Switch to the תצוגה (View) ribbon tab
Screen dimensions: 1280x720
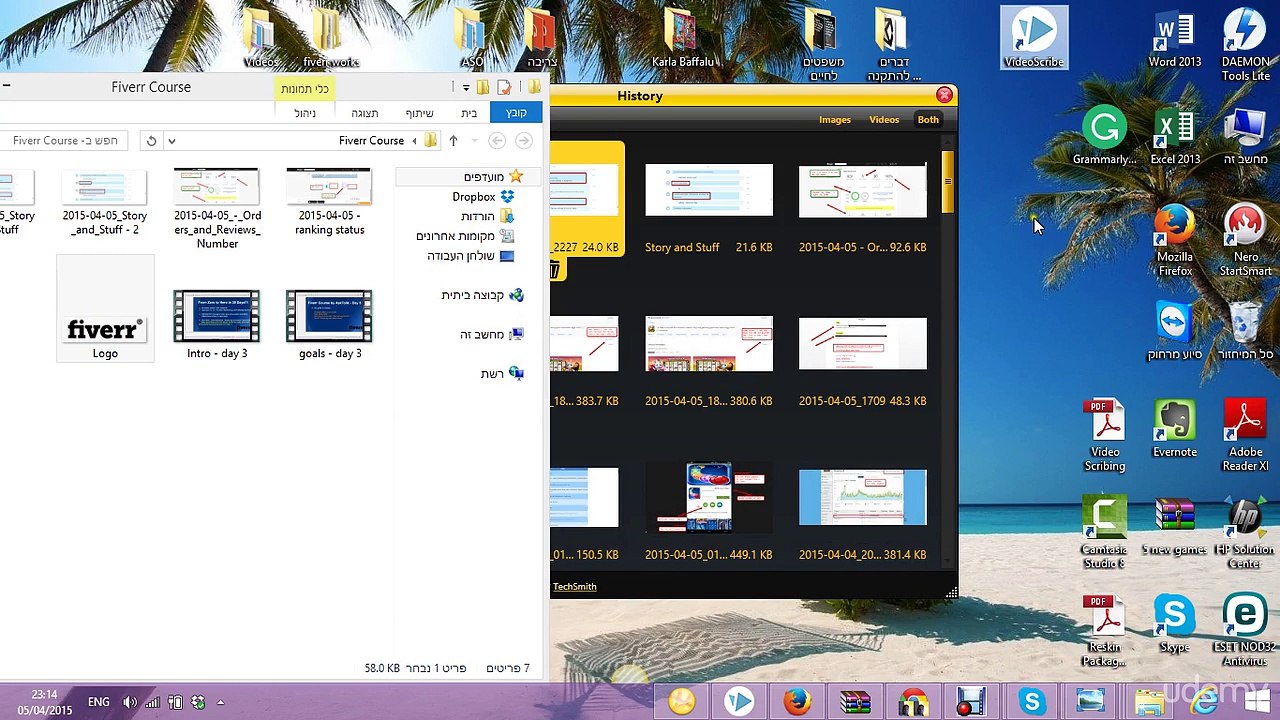click(365, 113)
